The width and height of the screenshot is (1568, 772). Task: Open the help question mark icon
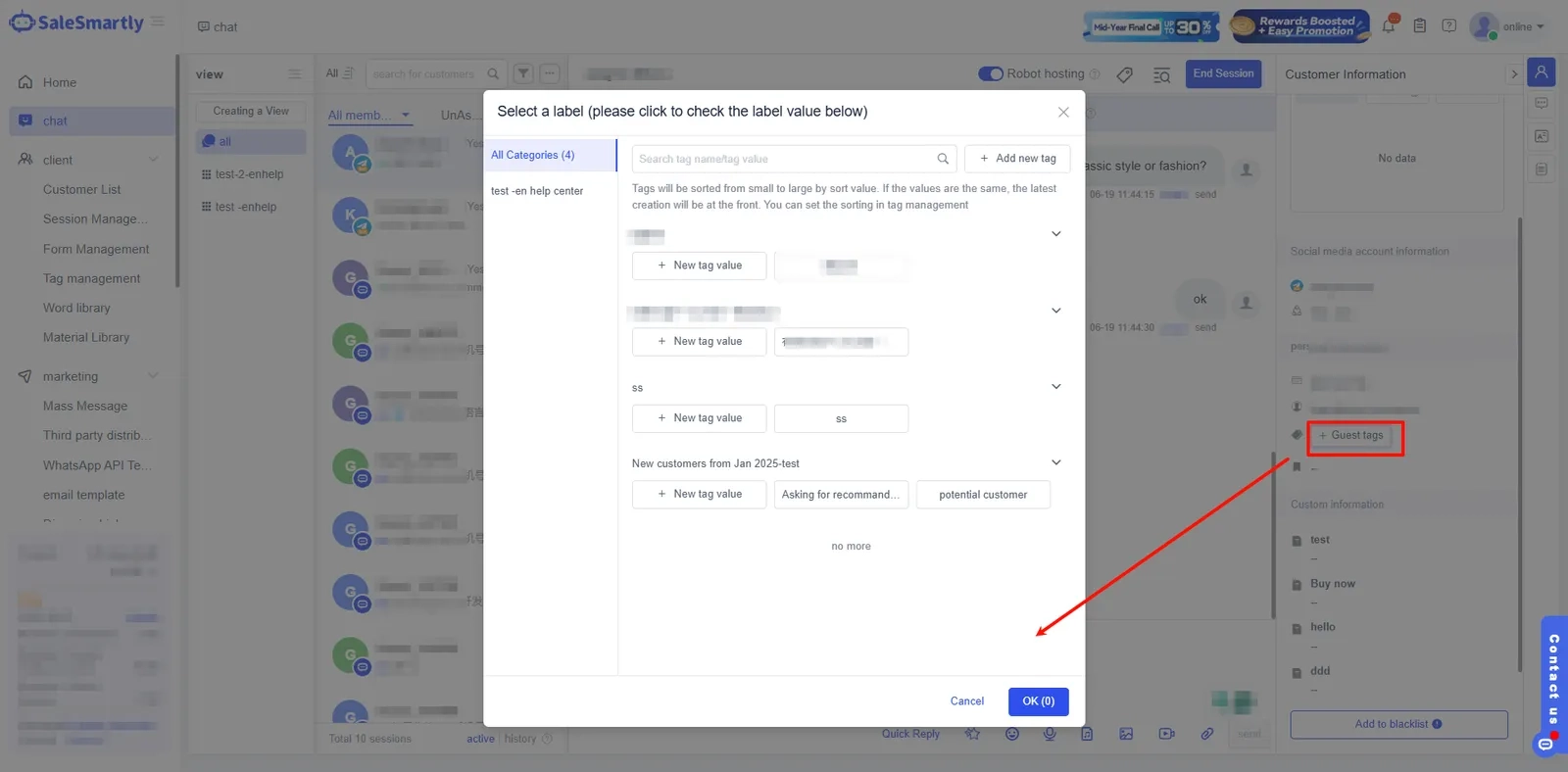(x=1448, y=25)
